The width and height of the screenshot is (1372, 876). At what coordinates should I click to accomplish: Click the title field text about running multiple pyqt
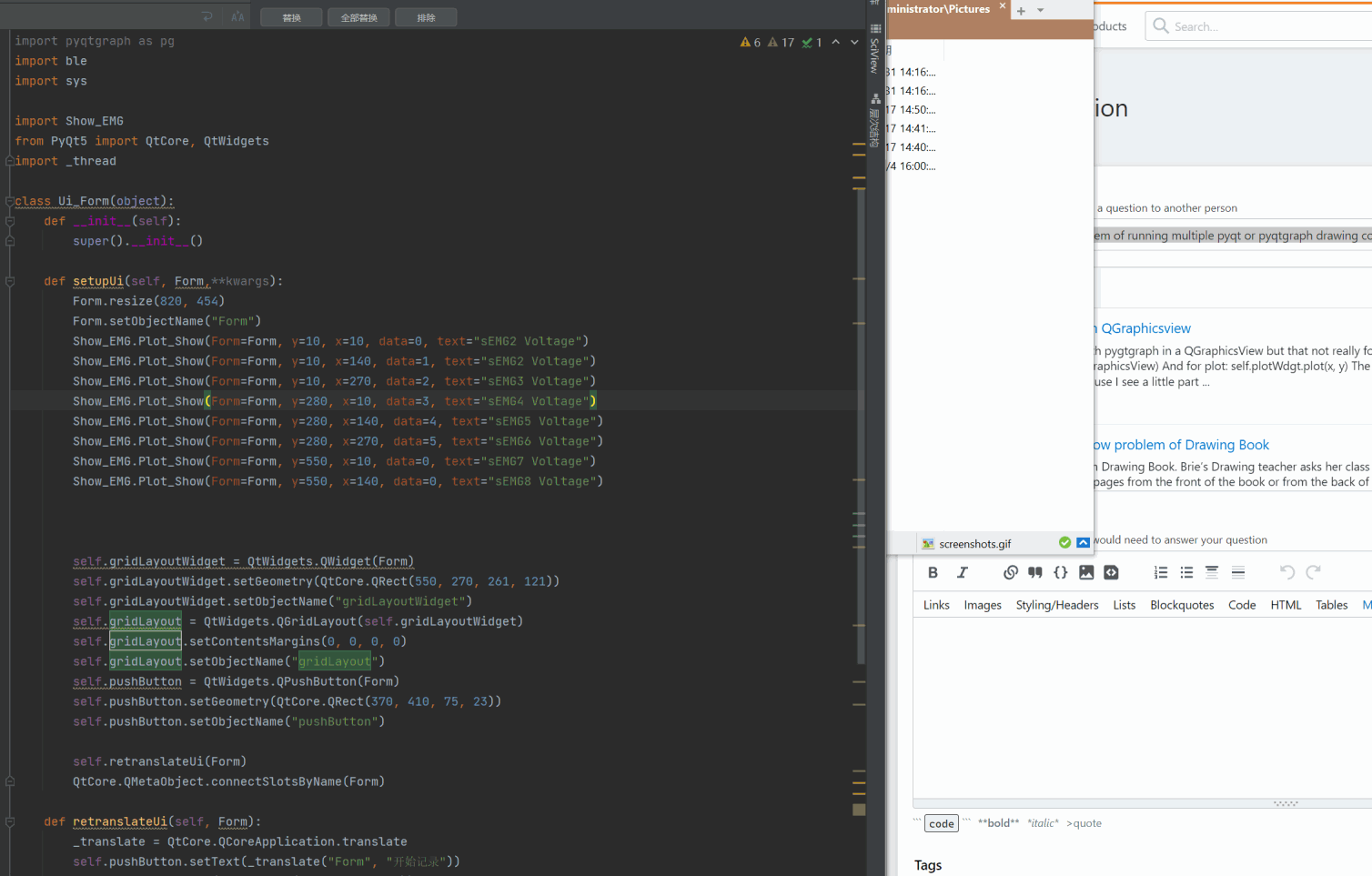coord(1233,236)
